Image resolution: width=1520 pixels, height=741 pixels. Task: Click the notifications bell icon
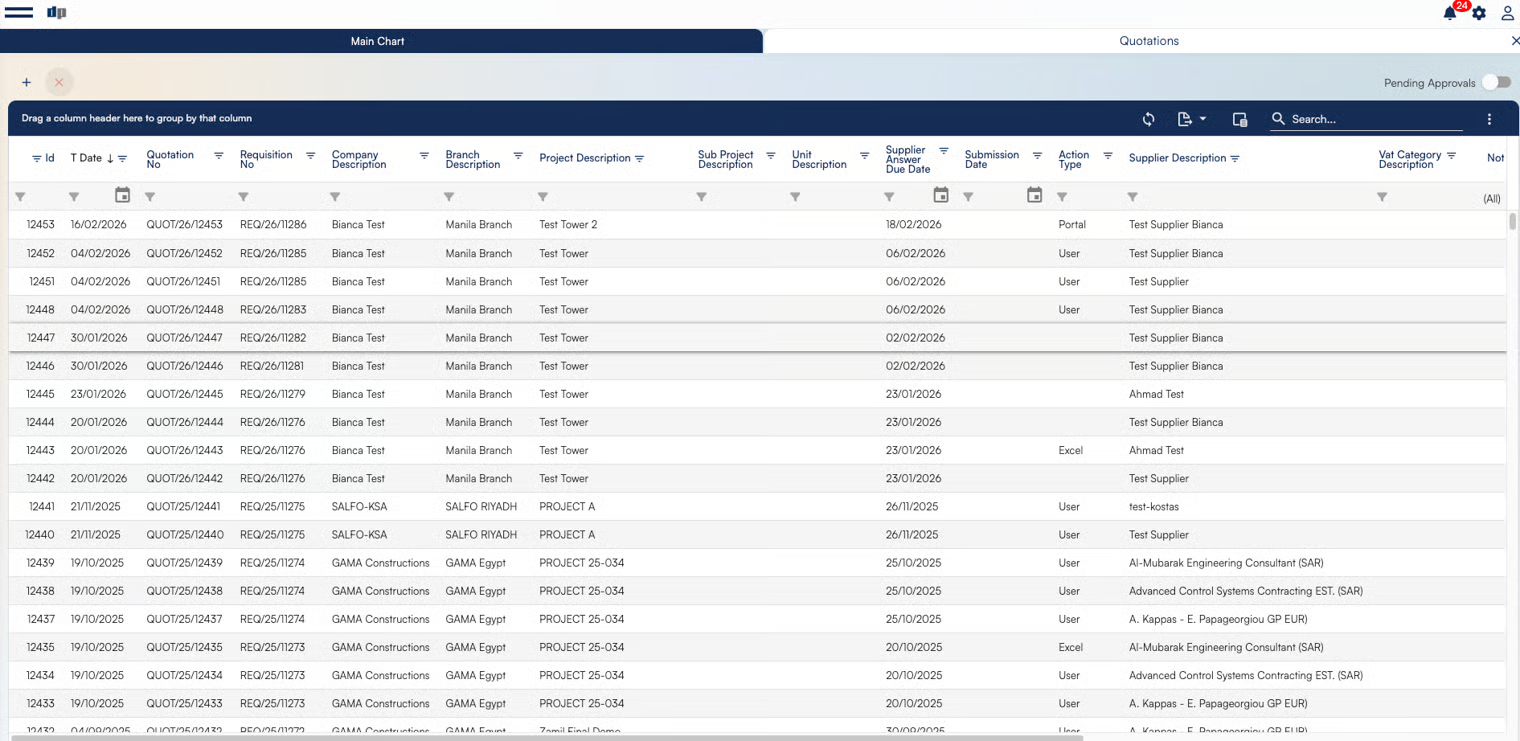1449,13
